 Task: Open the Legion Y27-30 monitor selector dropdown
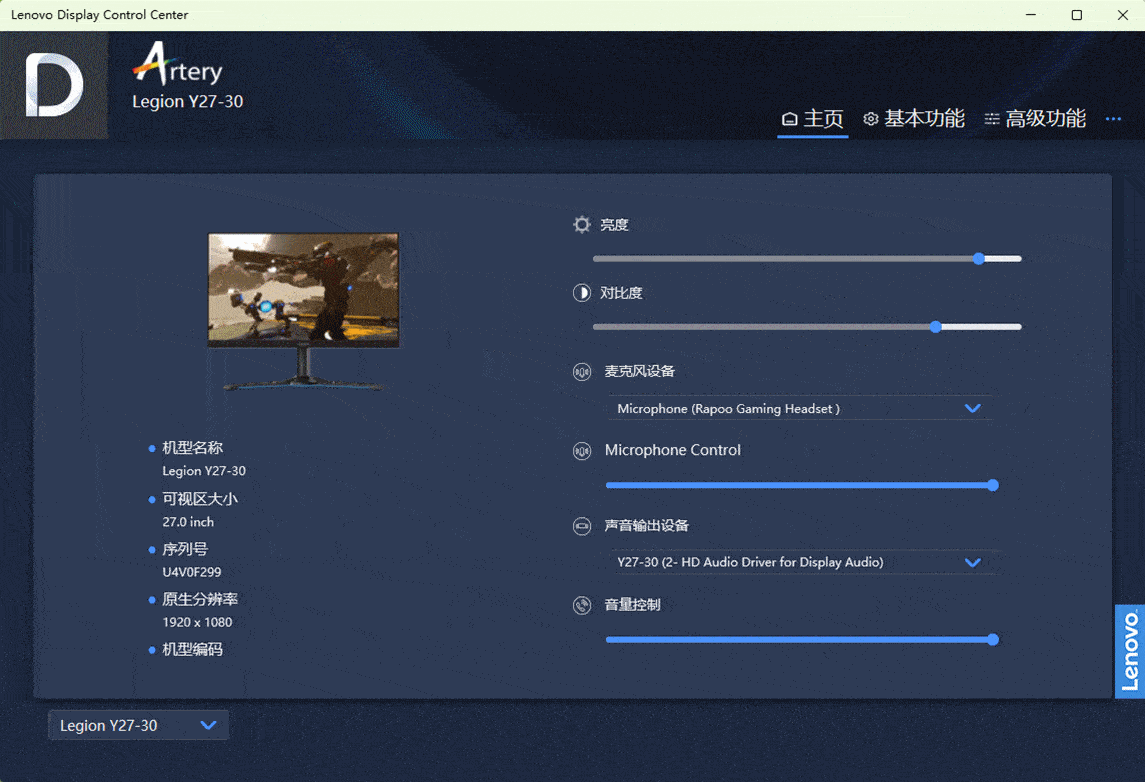(138, 725)
